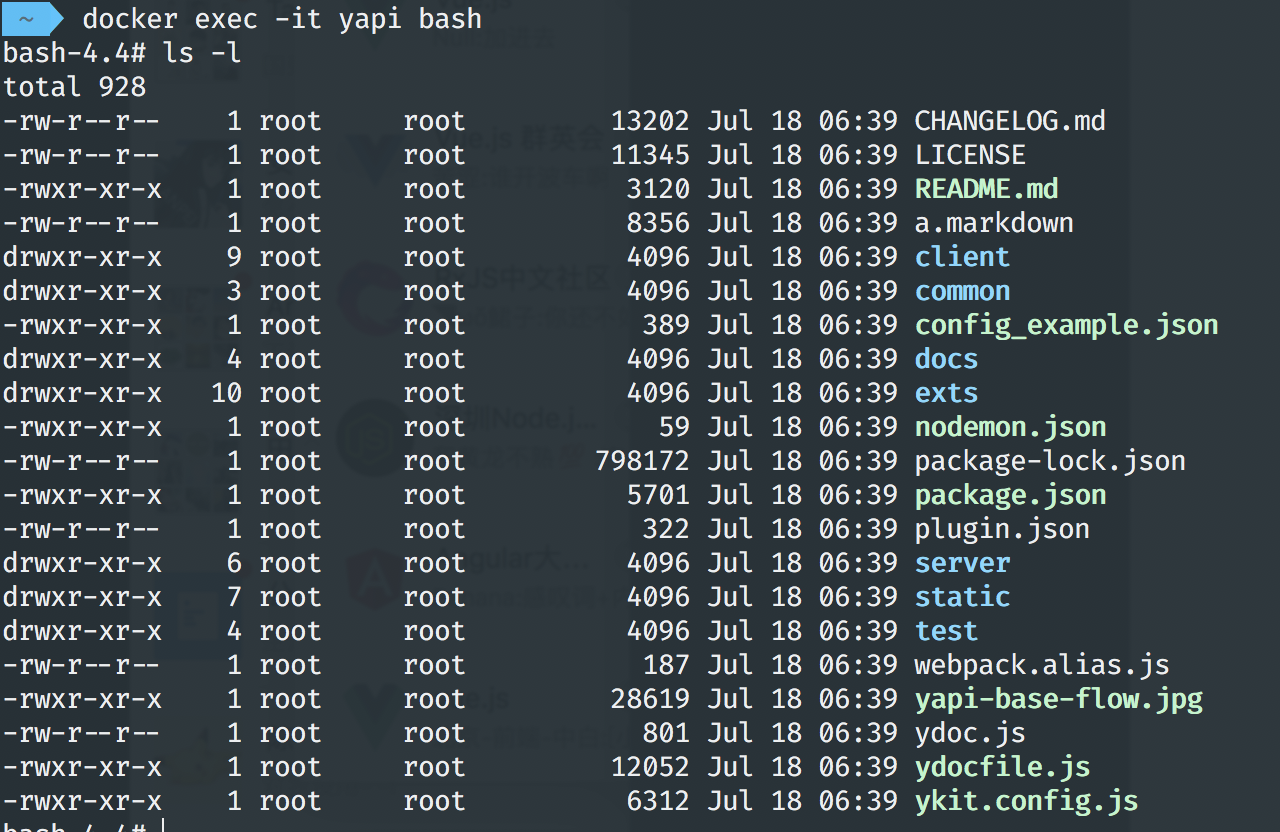Select the CHANGELOG.md file name

(x=1010, y=121)
